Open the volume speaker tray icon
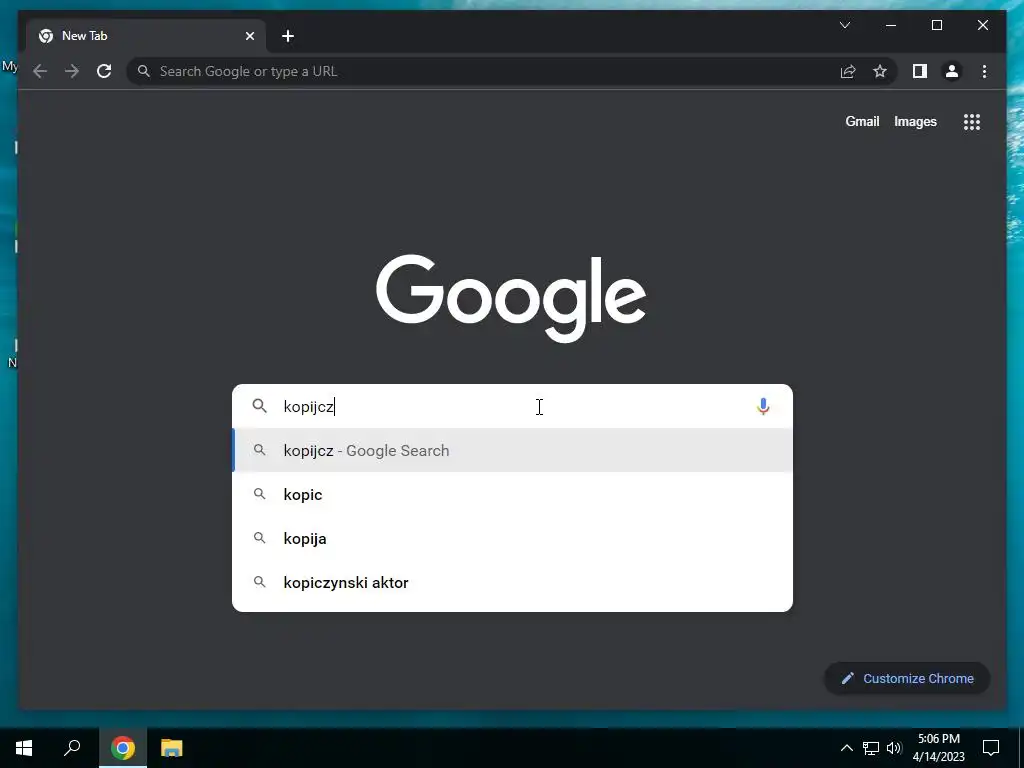Image resolution: width=1024 pixels, height=768 pixels. click(x=893, y=748)
